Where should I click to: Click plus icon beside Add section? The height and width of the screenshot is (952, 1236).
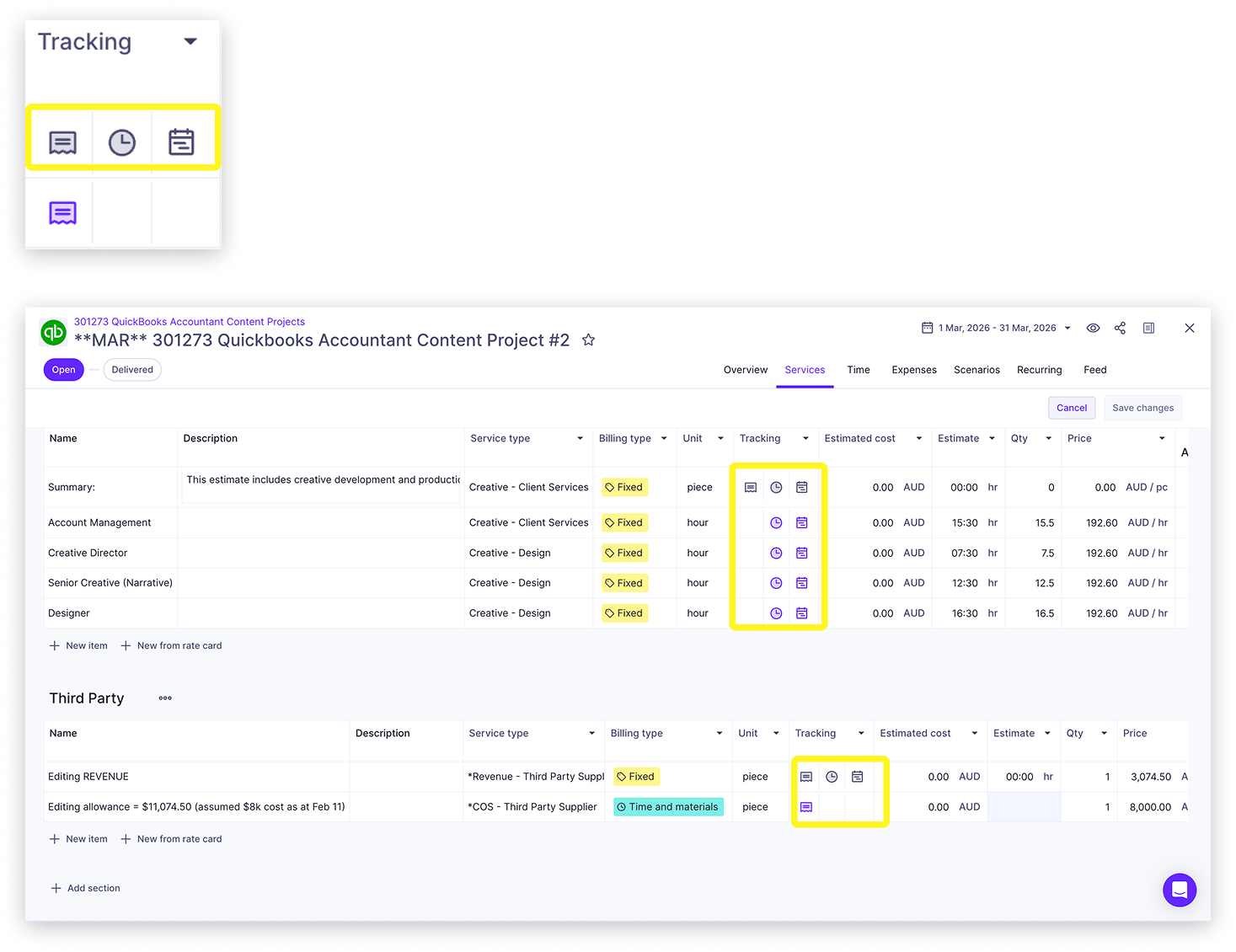[x=56, y=889]
